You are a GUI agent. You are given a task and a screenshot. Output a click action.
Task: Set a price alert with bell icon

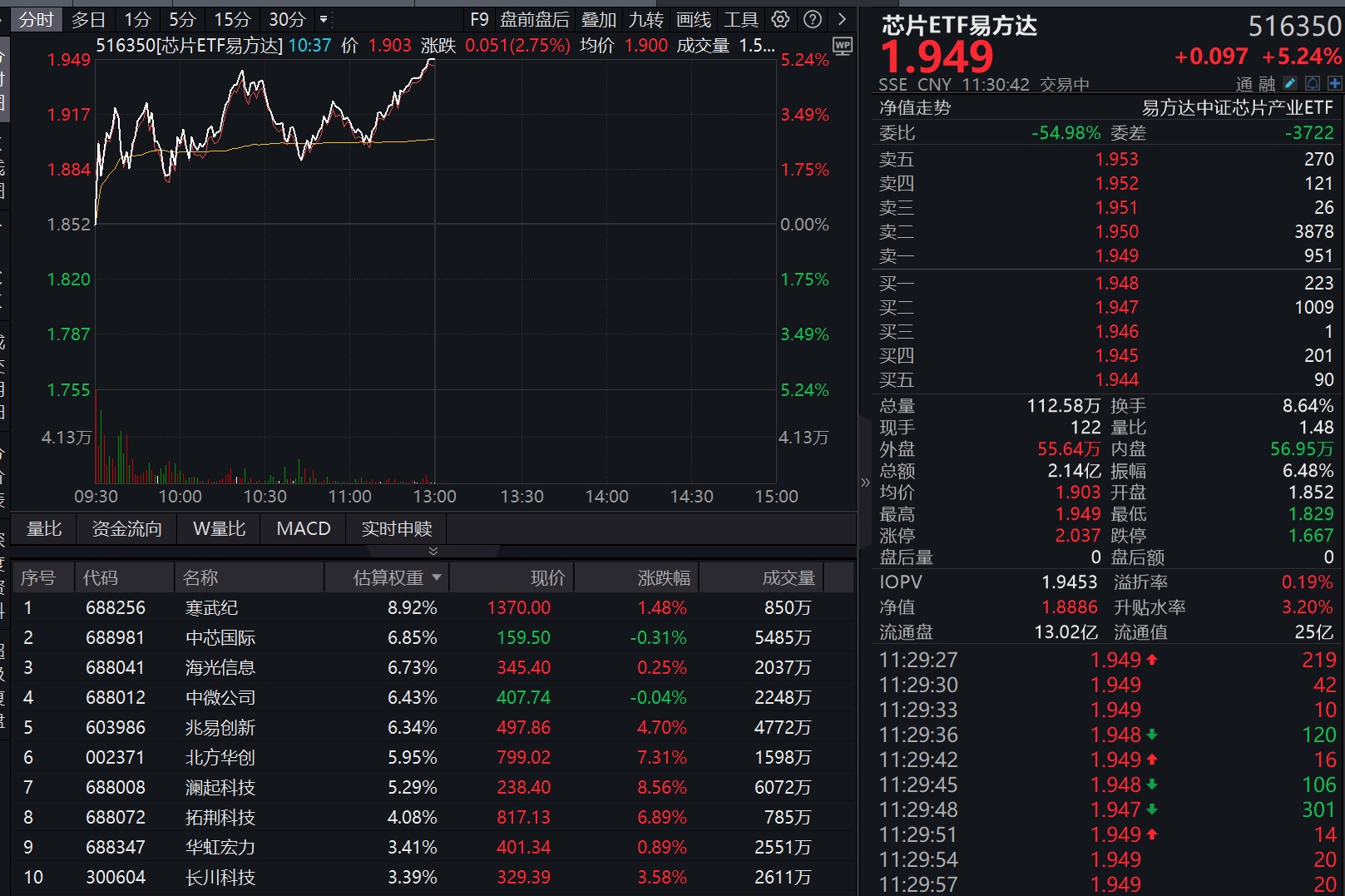click(1313, 83)
